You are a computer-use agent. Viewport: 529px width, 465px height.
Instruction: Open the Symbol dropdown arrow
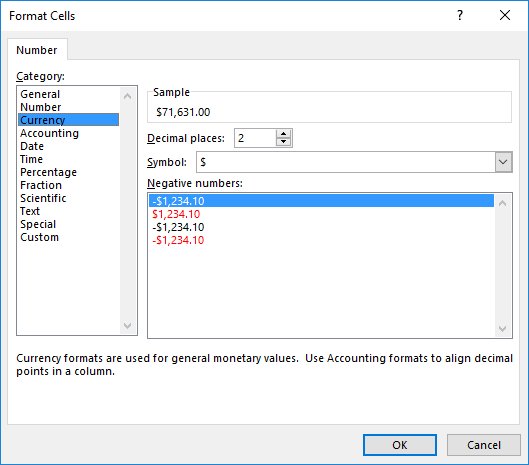point(503,162)
